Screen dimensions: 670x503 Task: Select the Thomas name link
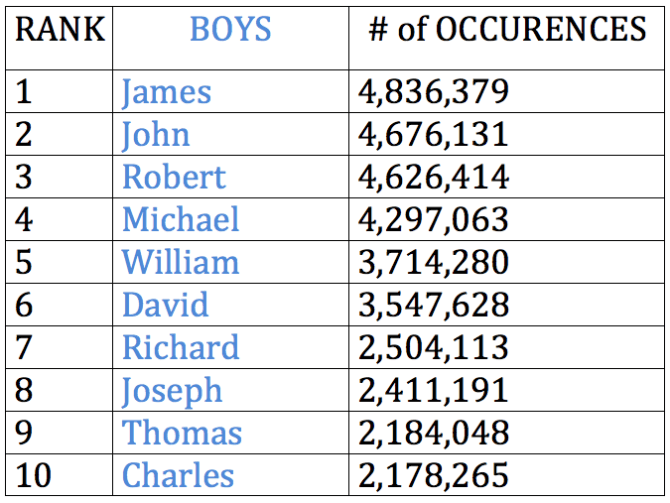(182, 432)
